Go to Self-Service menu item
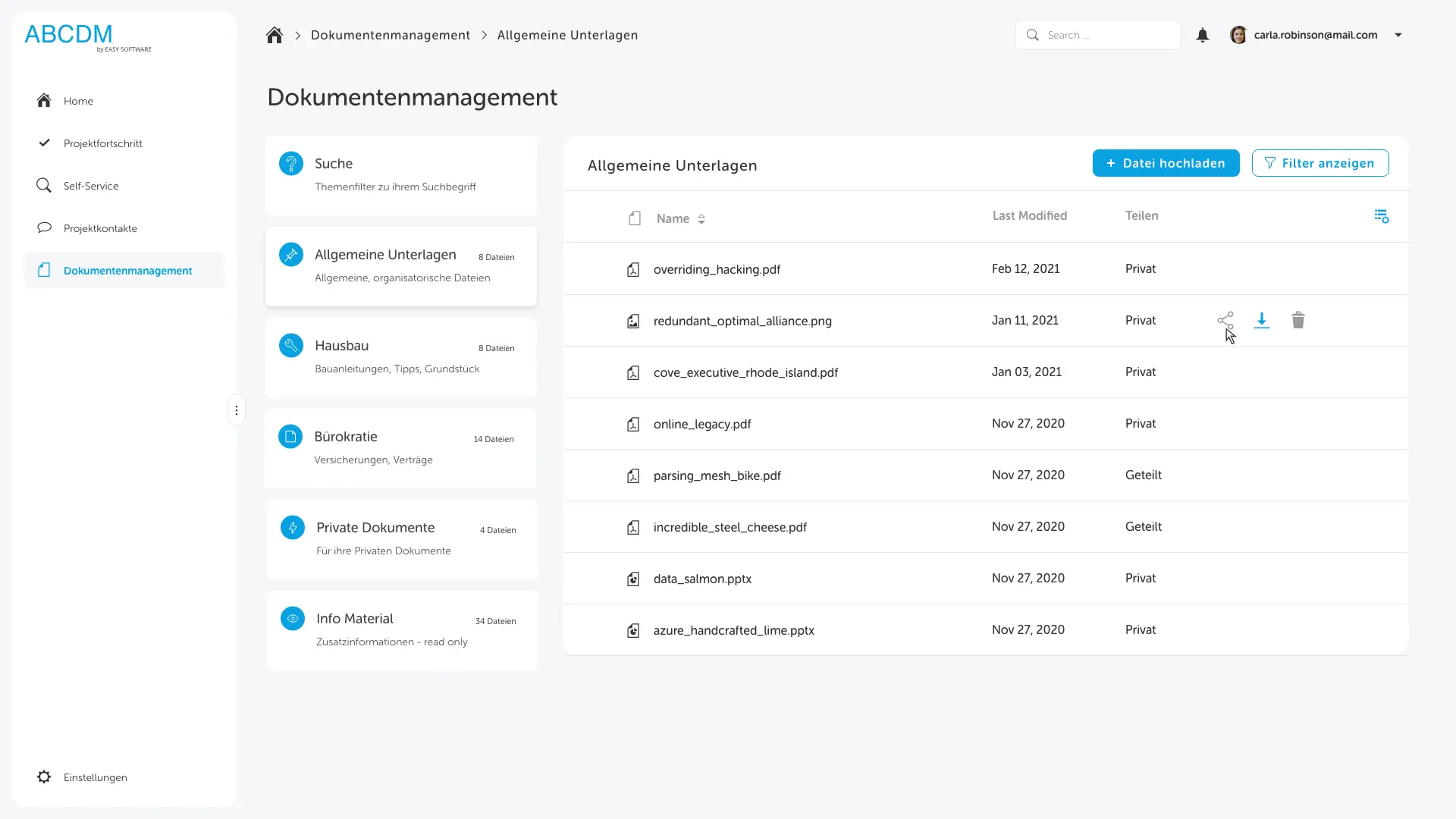The image size is (1456, 819). [91, 186]
